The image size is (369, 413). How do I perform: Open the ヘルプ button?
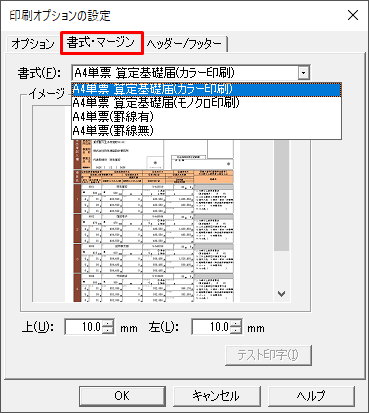click(x=311, y=396)
